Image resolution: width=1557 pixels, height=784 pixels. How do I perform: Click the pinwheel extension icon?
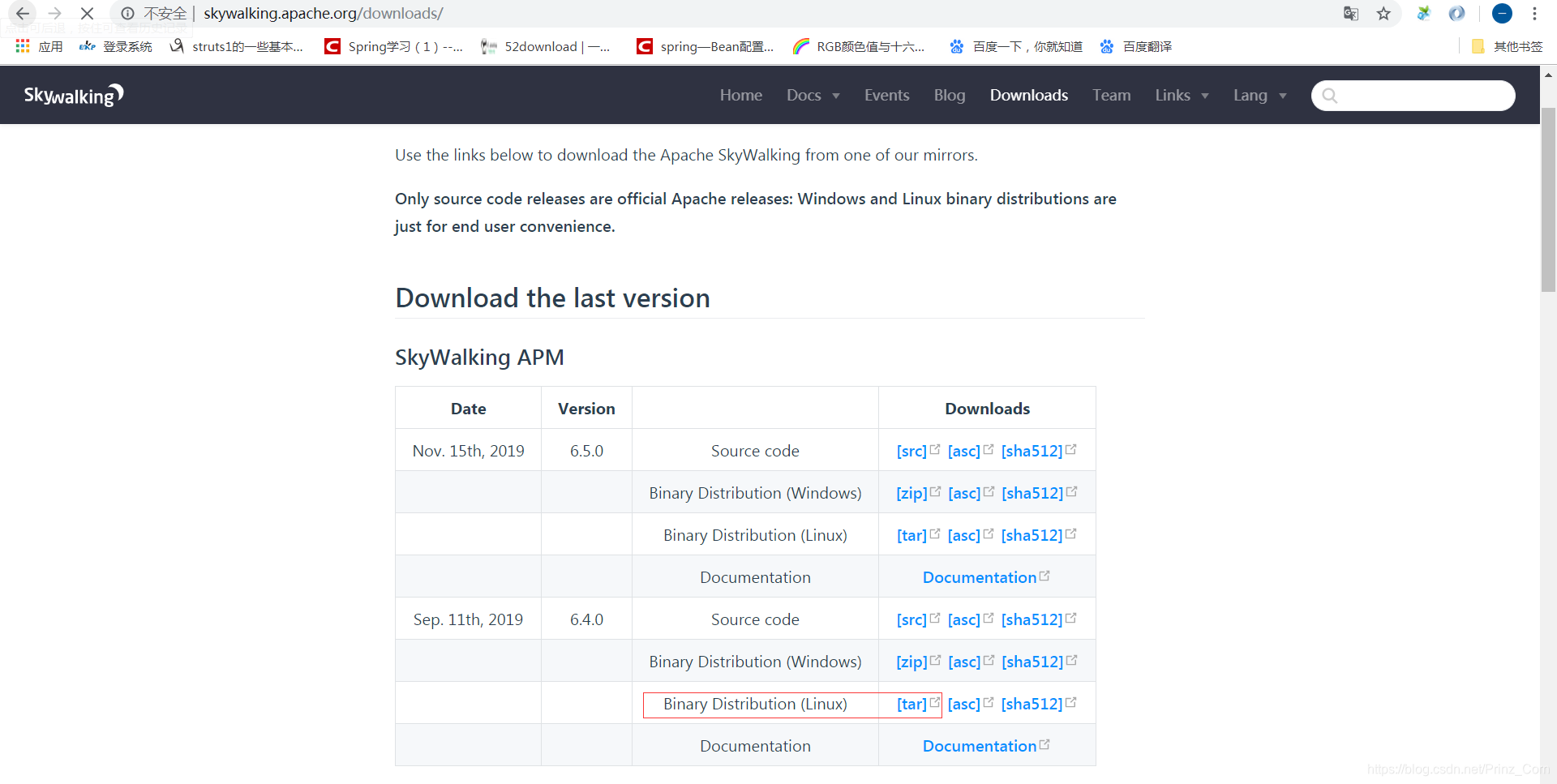pyautogui.click(x=1423, y=14)
